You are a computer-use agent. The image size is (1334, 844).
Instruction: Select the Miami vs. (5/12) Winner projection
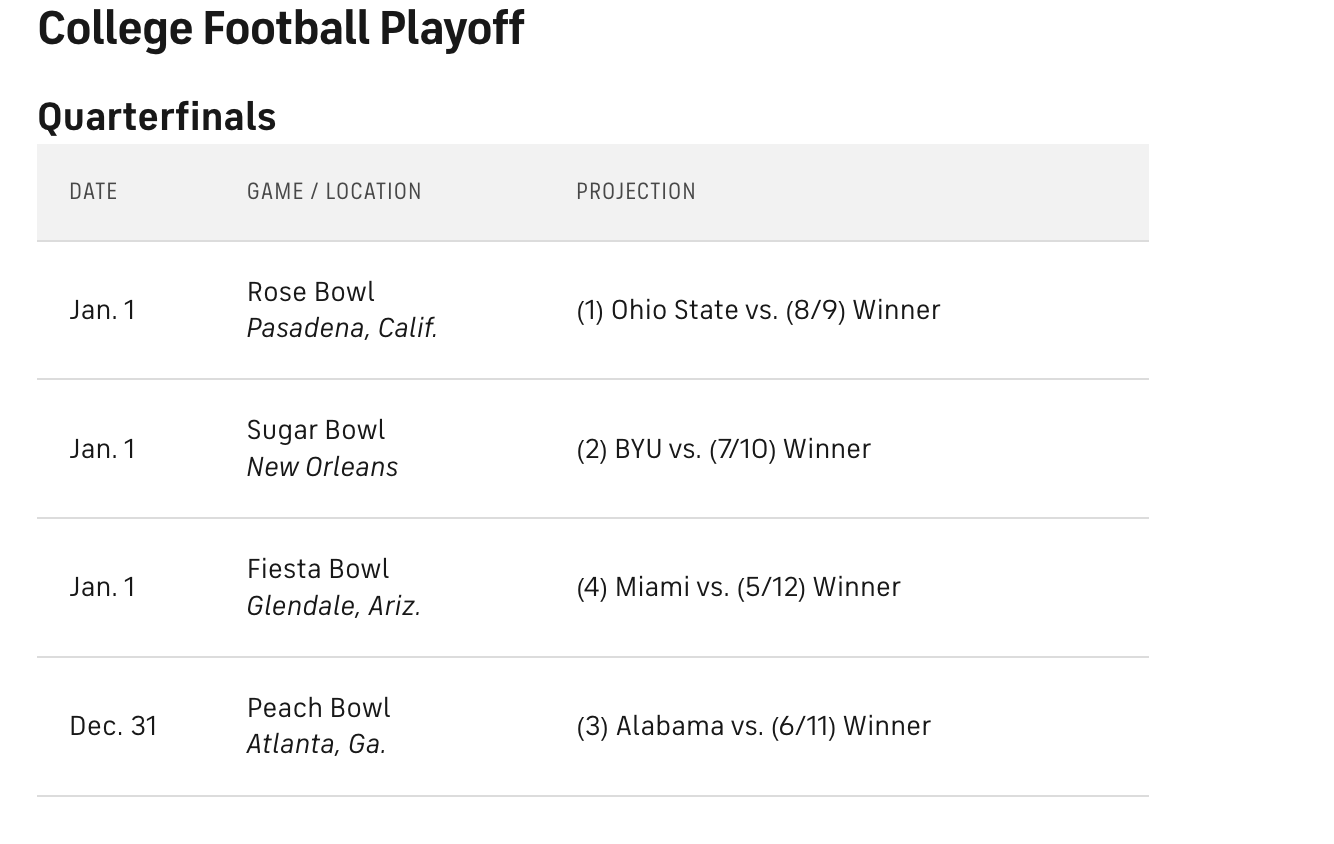tap(738, 587)
